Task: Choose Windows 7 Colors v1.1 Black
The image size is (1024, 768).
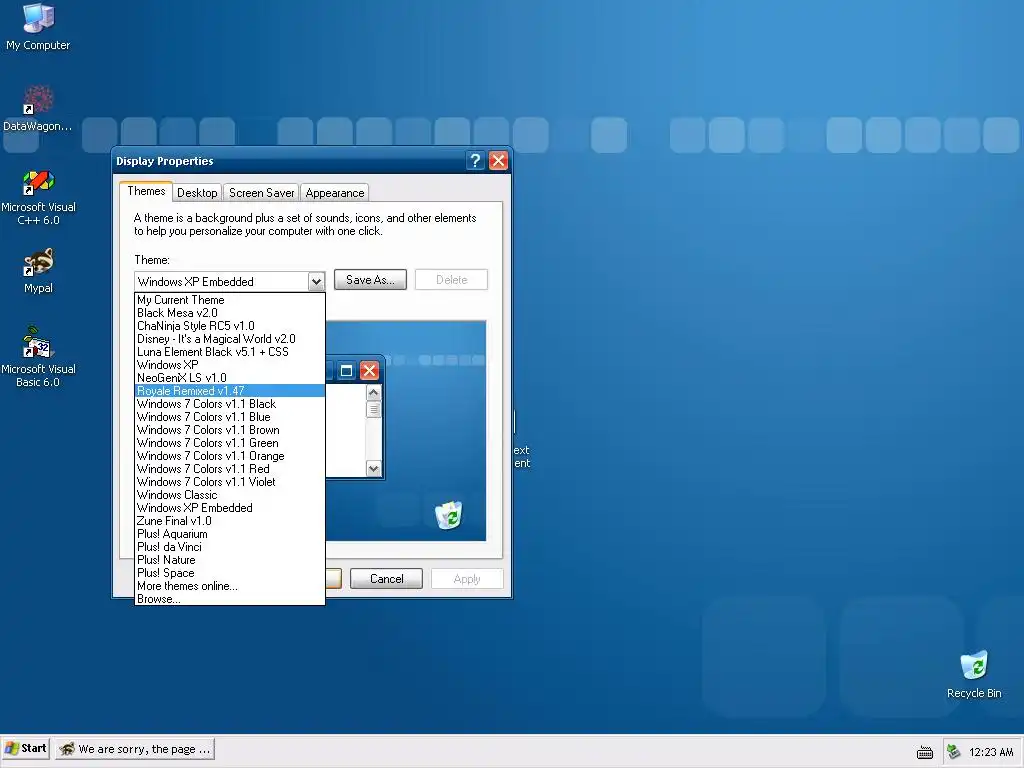Action: (230, 404)
